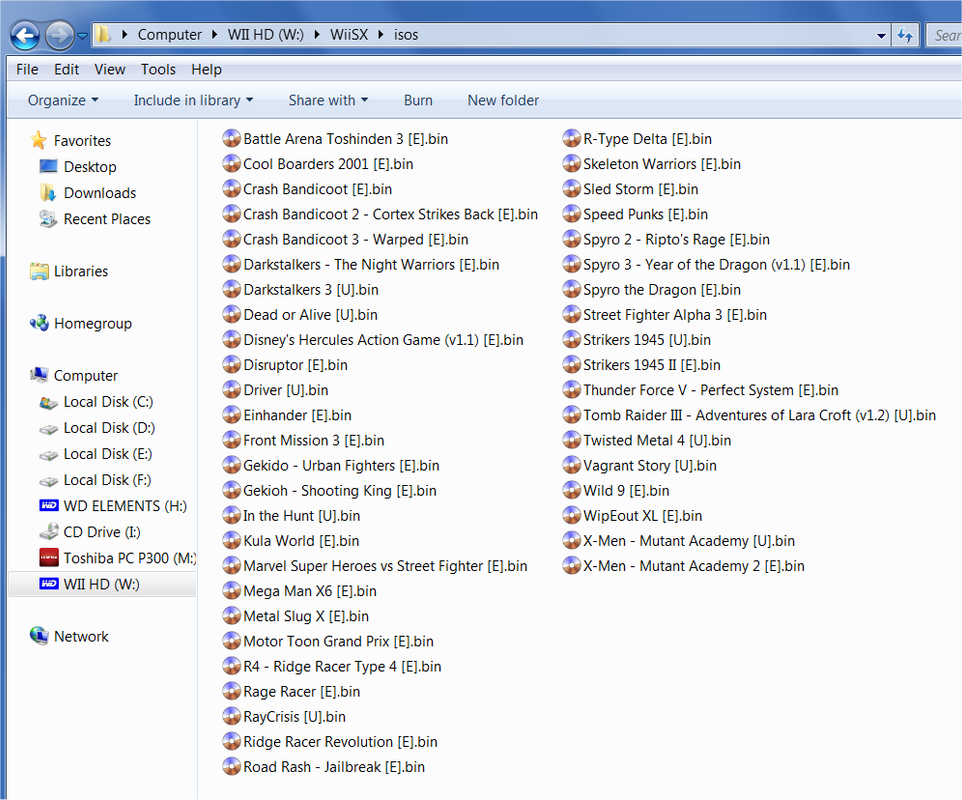Select the Computer breadcrumb in address bar
Image resolution: width=962 pixels, height=800 pixels.
click(x=169, y=35)
